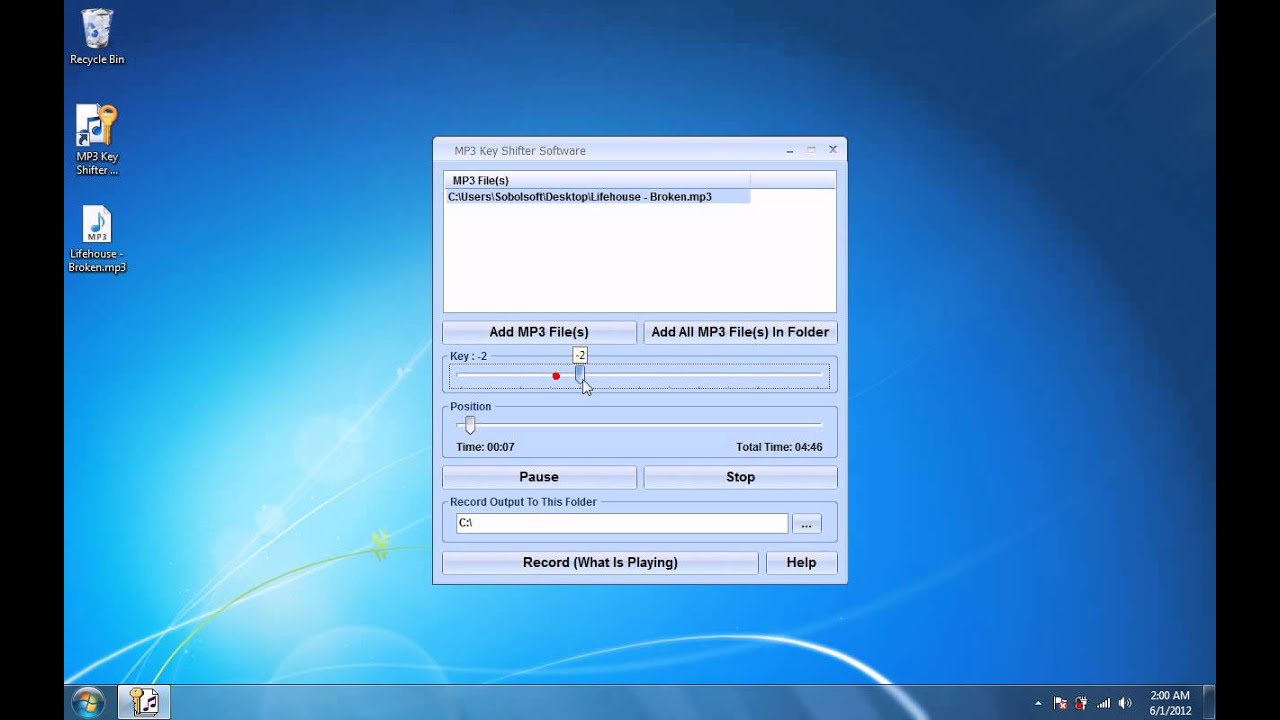The image size is (1280, 720).
Task: Stop the MP3 playback
Action: [x=740, y=477]
